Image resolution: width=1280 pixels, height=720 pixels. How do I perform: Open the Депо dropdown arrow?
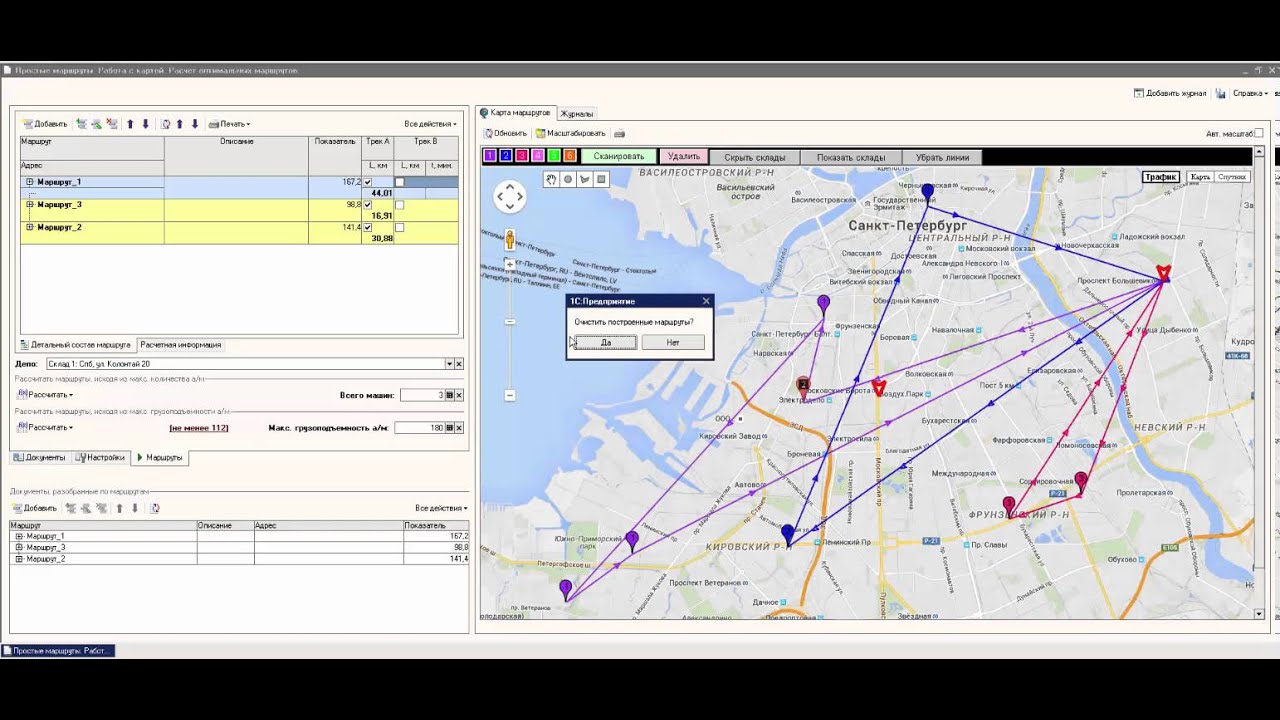coord(449,364)
